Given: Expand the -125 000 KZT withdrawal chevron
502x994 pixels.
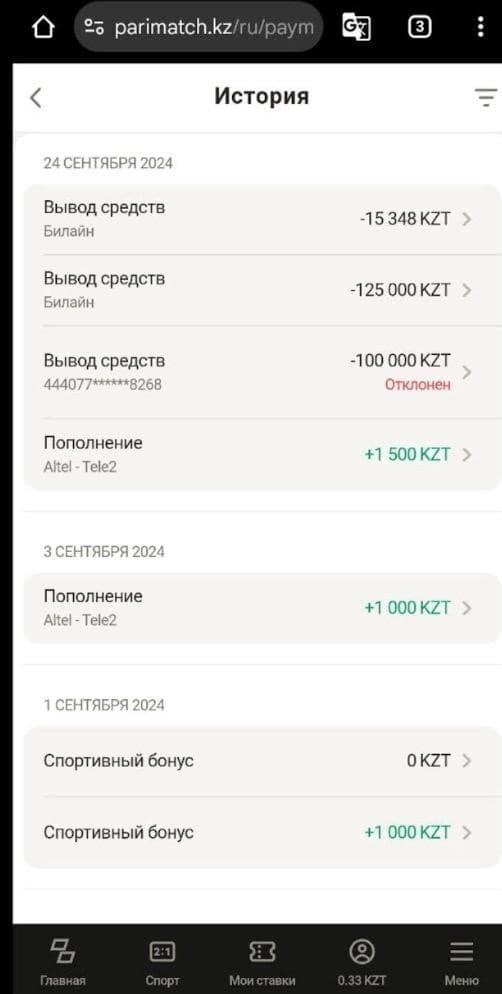Looking at the screenshot, I should pyautogui.click(x=467, y=290).
